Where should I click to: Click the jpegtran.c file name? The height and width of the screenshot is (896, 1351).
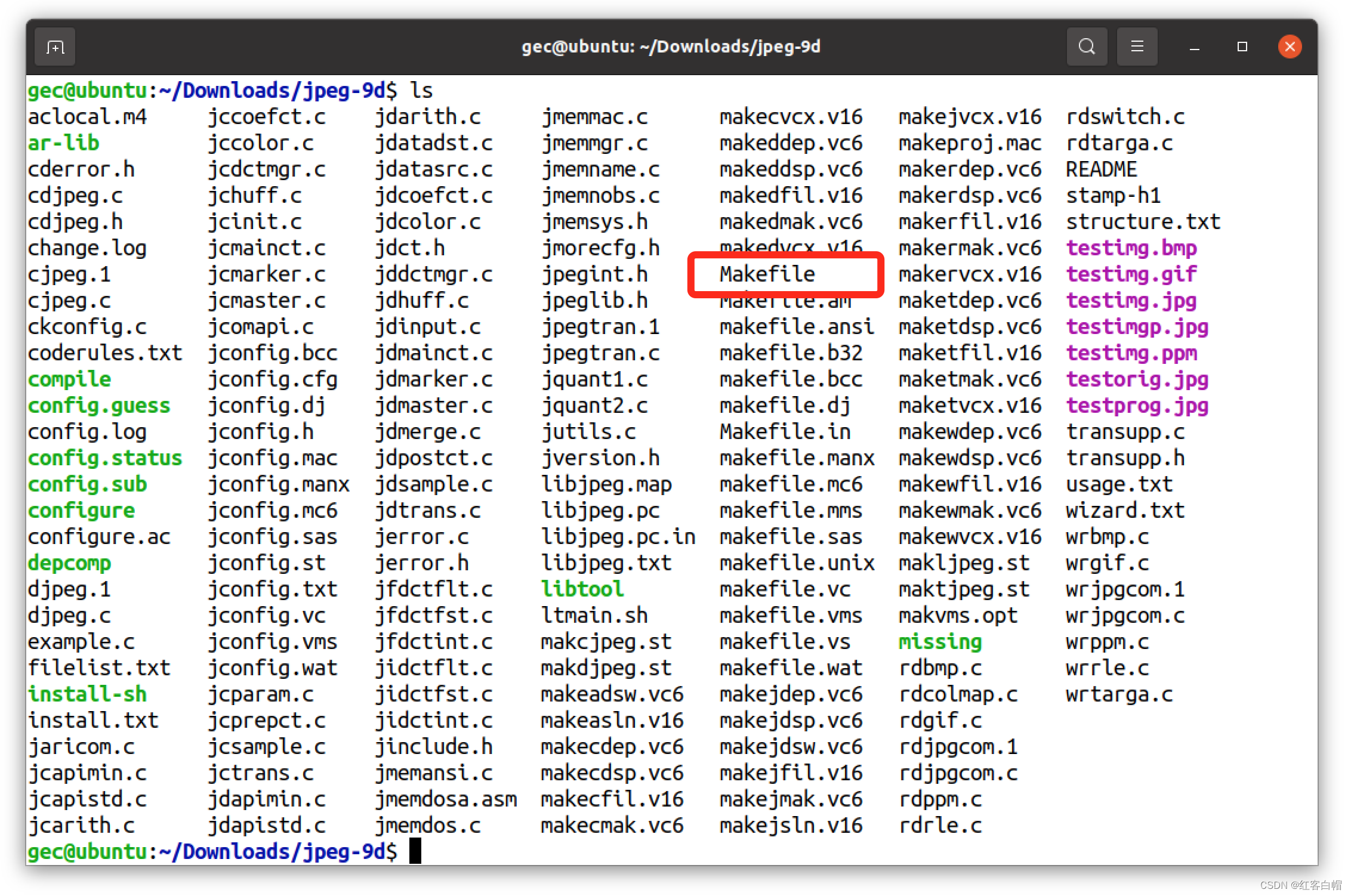coord(600,353)
